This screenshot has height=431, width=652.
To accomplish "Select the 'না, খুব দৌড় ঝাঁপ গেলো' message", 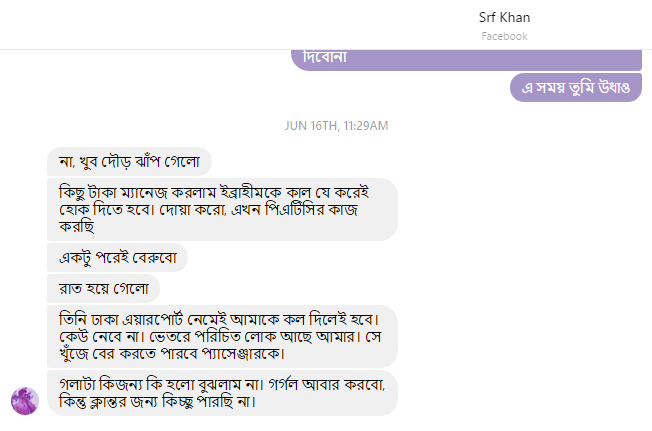I will [x=130, y=161].
